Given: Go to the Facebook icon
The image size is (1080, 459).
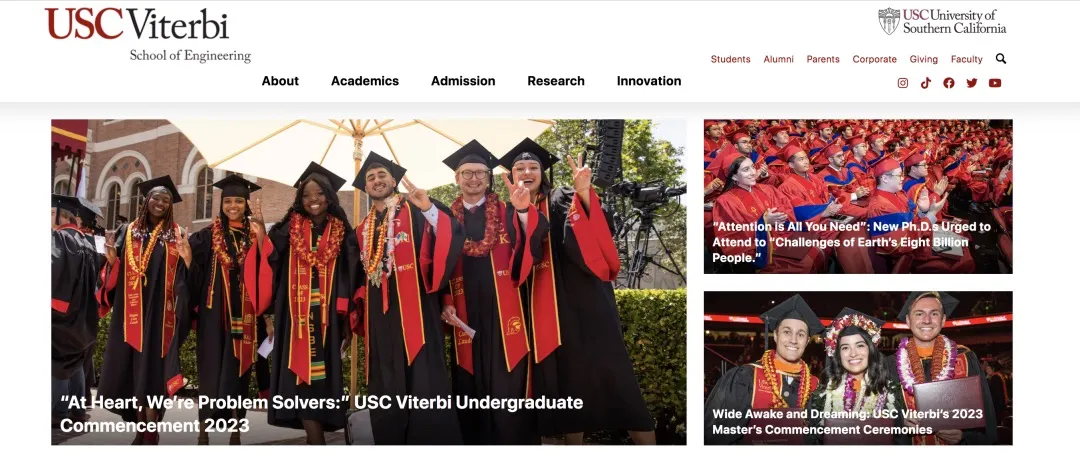Looking at the screenshot, I should [x=948, y=83].
